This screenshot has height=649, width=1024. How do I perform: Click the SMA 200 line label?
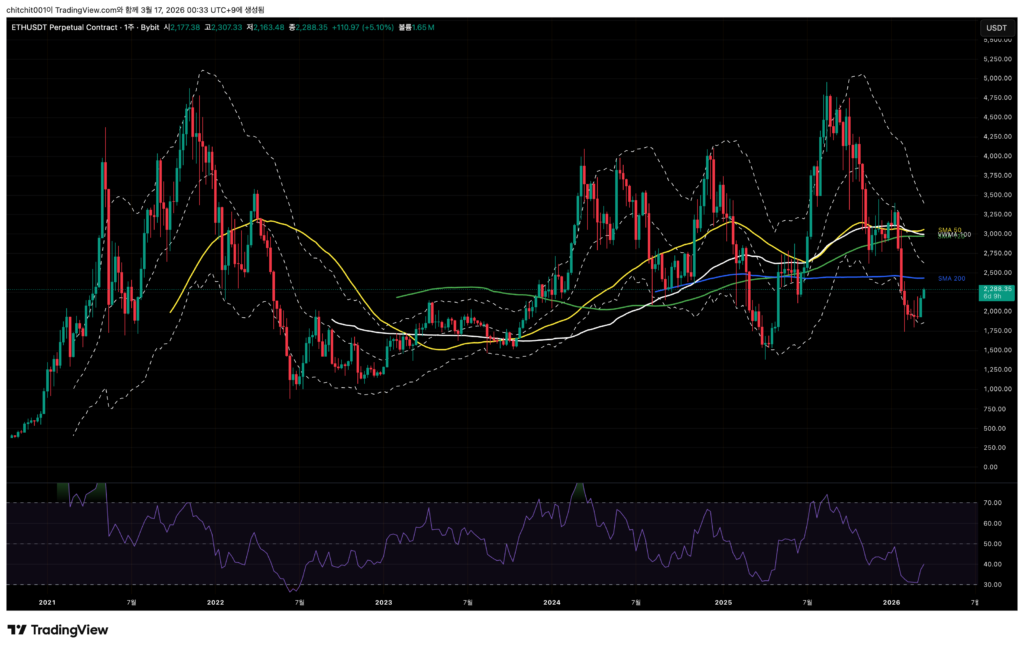click(949, 278)
